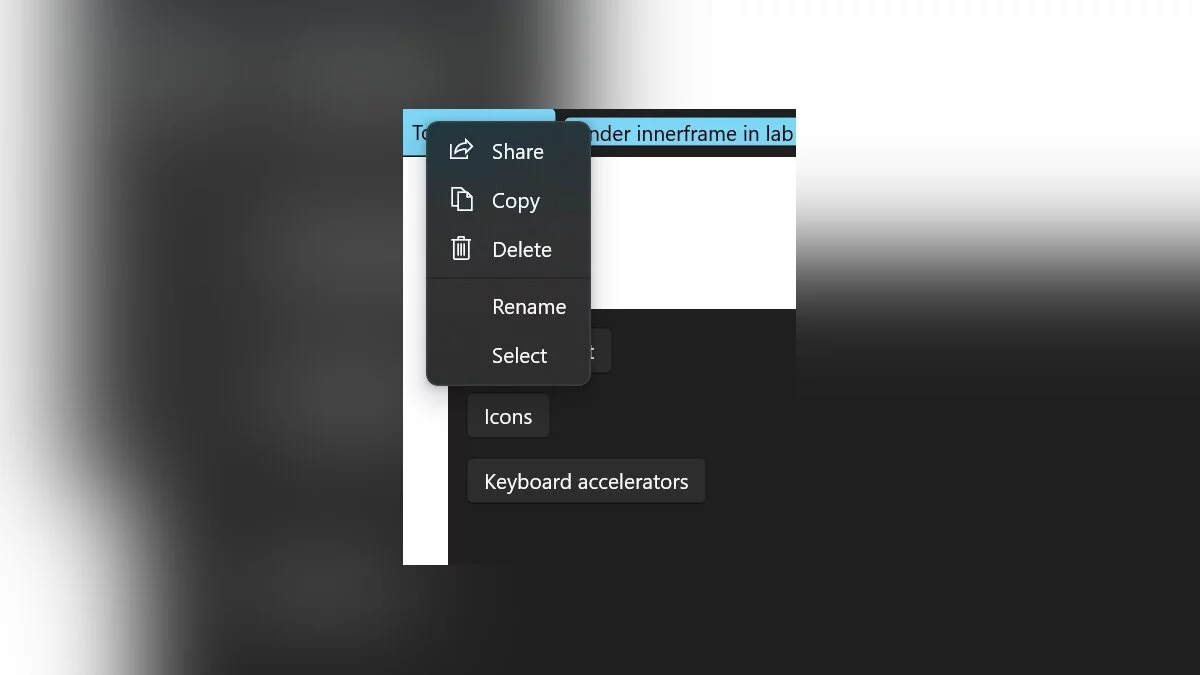Open the Keyboard accelerators button

[x=586, y=481]
